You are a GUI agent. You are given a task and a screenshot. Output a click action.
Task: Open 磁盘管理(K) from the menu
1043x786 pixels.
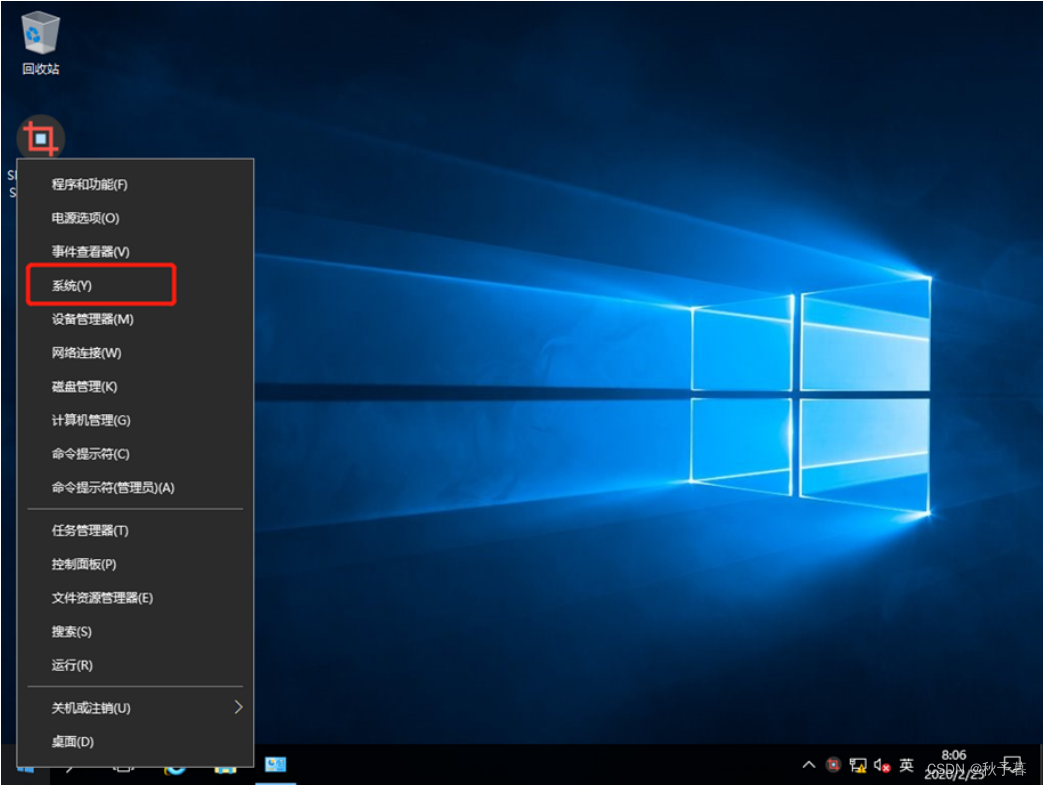click(x=135, y=386)
